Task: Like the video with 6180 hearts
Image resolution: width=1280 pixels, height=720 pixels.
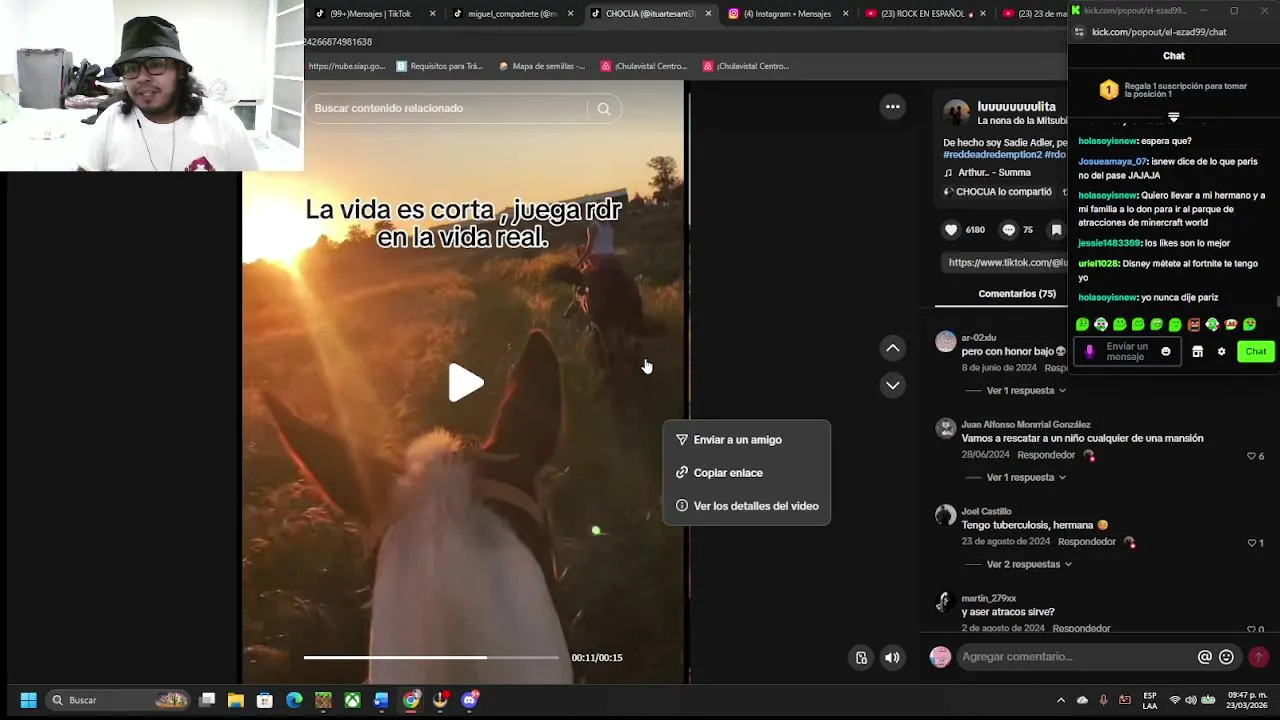Action: pos(951,230)
